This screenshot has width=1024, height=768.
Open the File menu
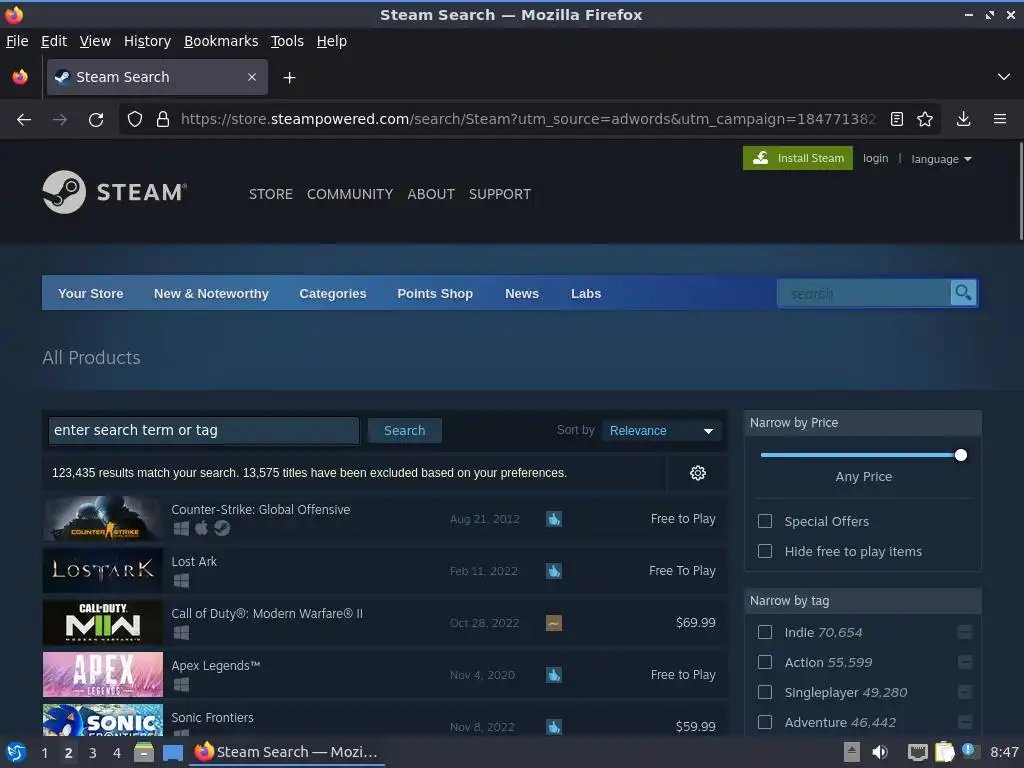(17, 41)
